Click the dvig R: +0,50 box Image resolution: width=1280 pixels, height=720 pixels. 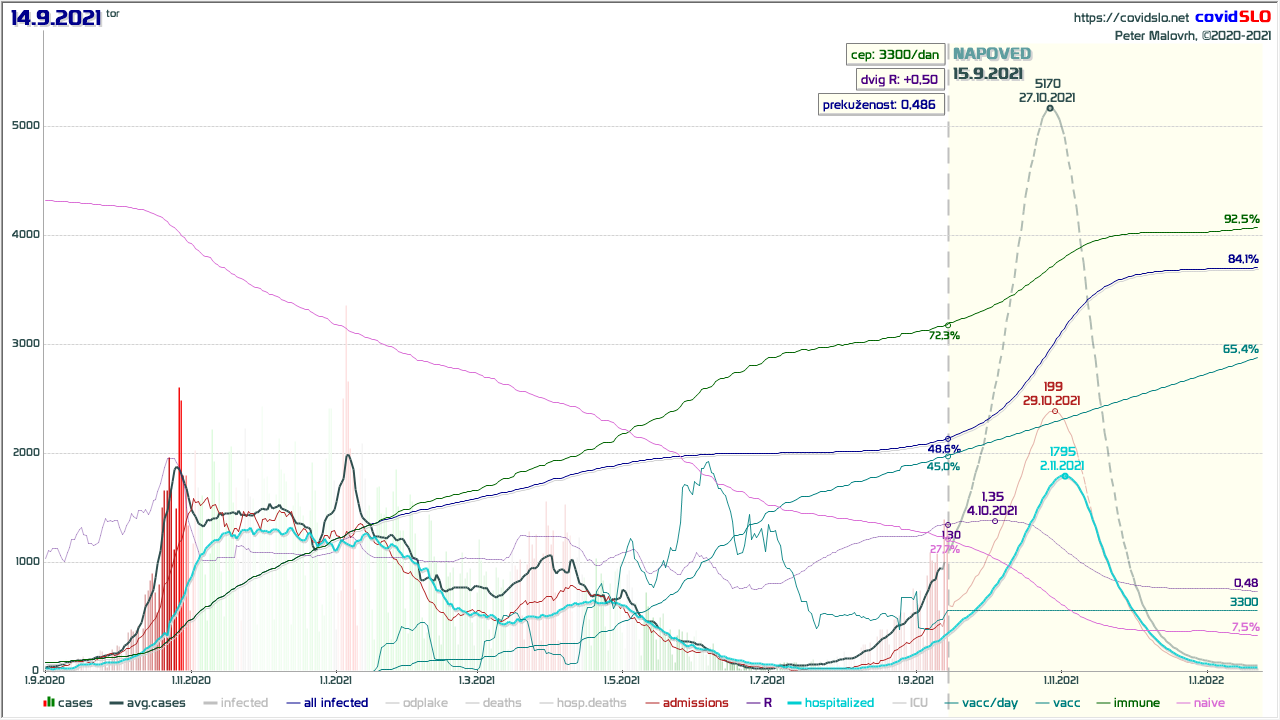(x=899, y=79)
